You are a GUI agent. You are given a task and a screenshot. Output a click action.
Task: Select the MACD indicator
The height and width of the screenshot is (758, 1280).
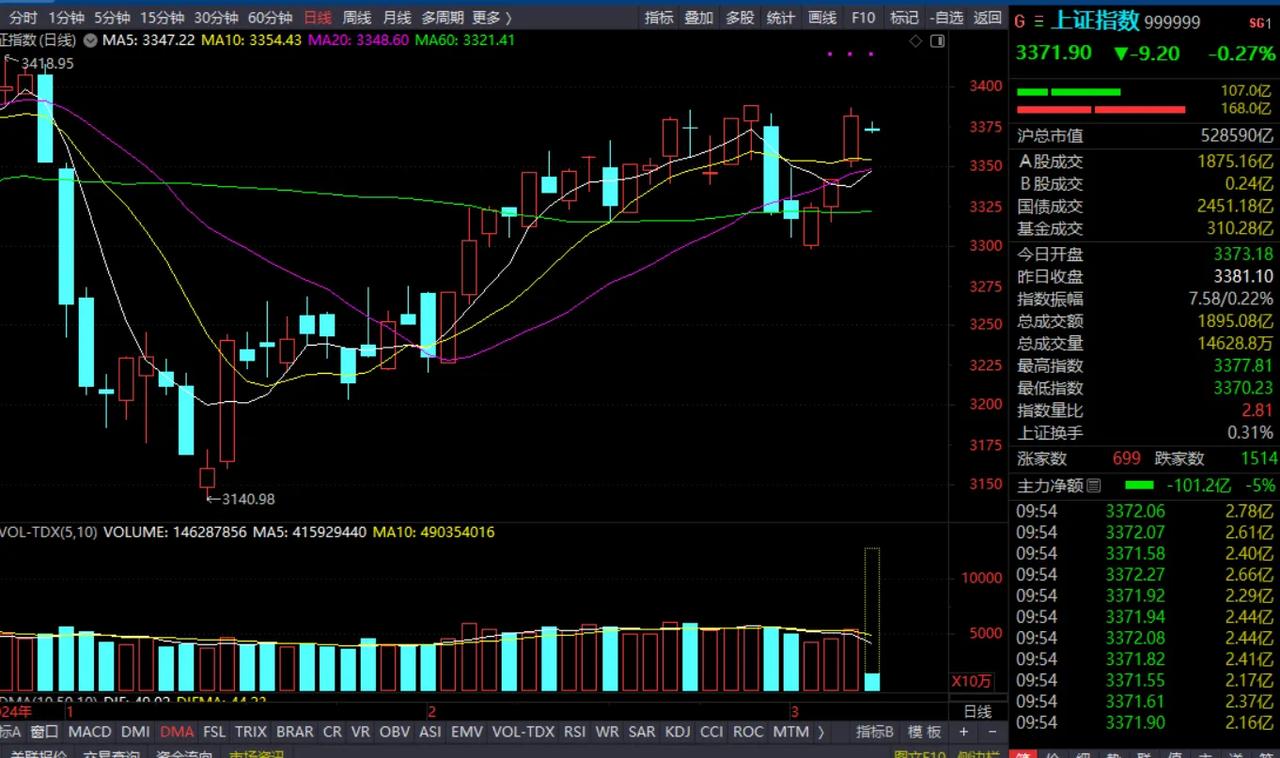[x=90, y=732]
